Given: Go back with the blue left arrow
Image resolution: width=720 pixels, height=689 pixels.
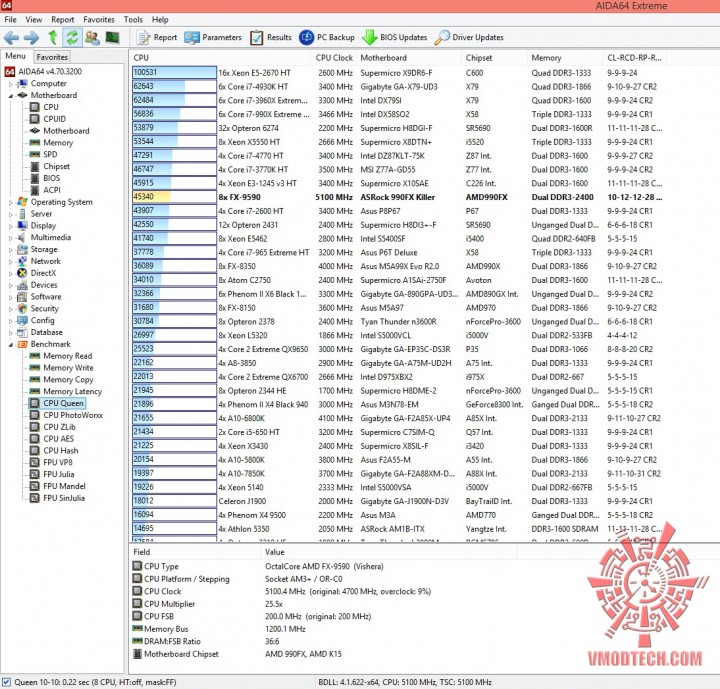Looking at the screenshot, I should tap(11, 38).
